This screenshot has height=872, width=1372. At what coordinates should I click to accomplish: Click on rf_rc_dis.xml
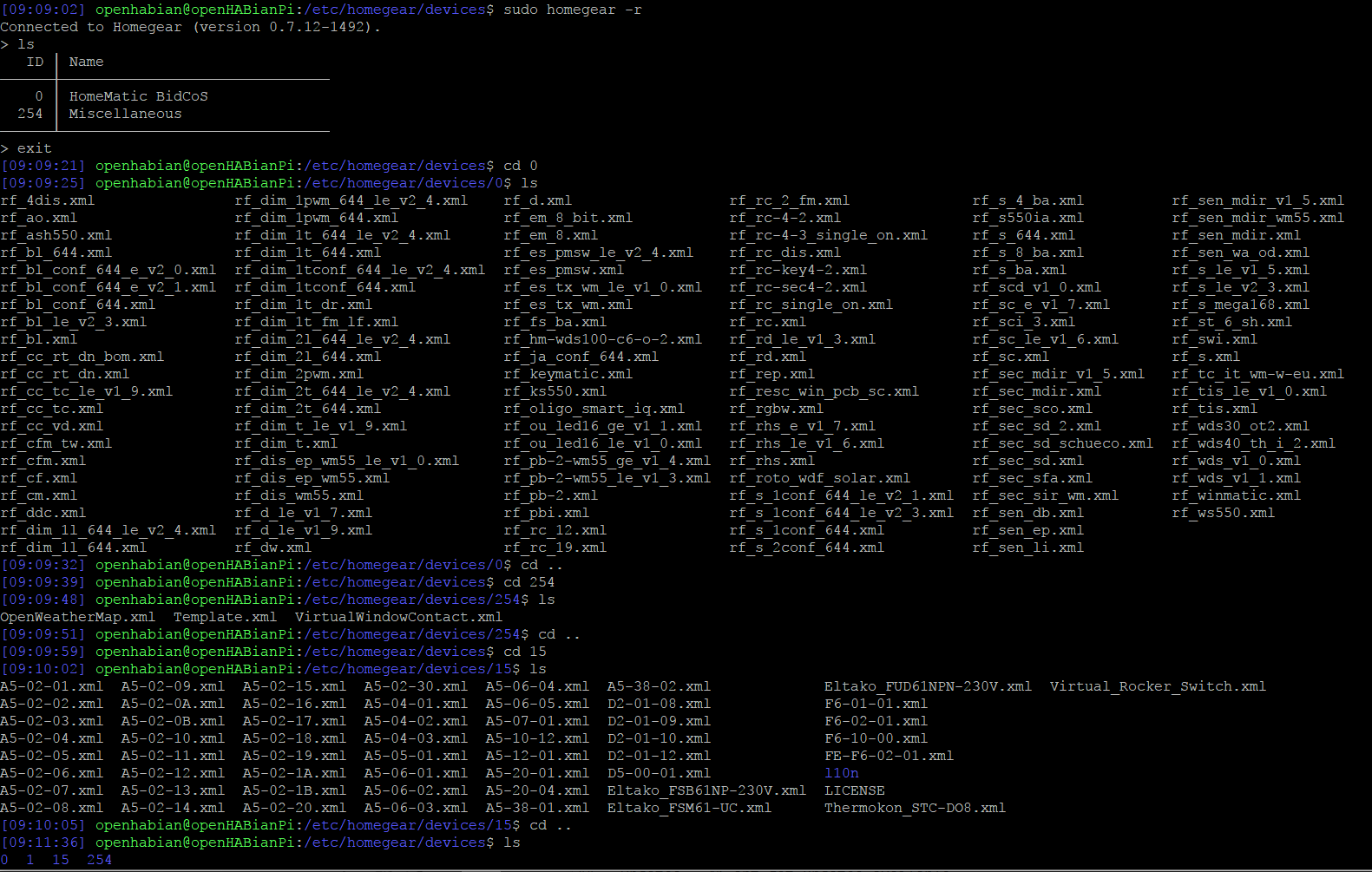pos(785,252)
